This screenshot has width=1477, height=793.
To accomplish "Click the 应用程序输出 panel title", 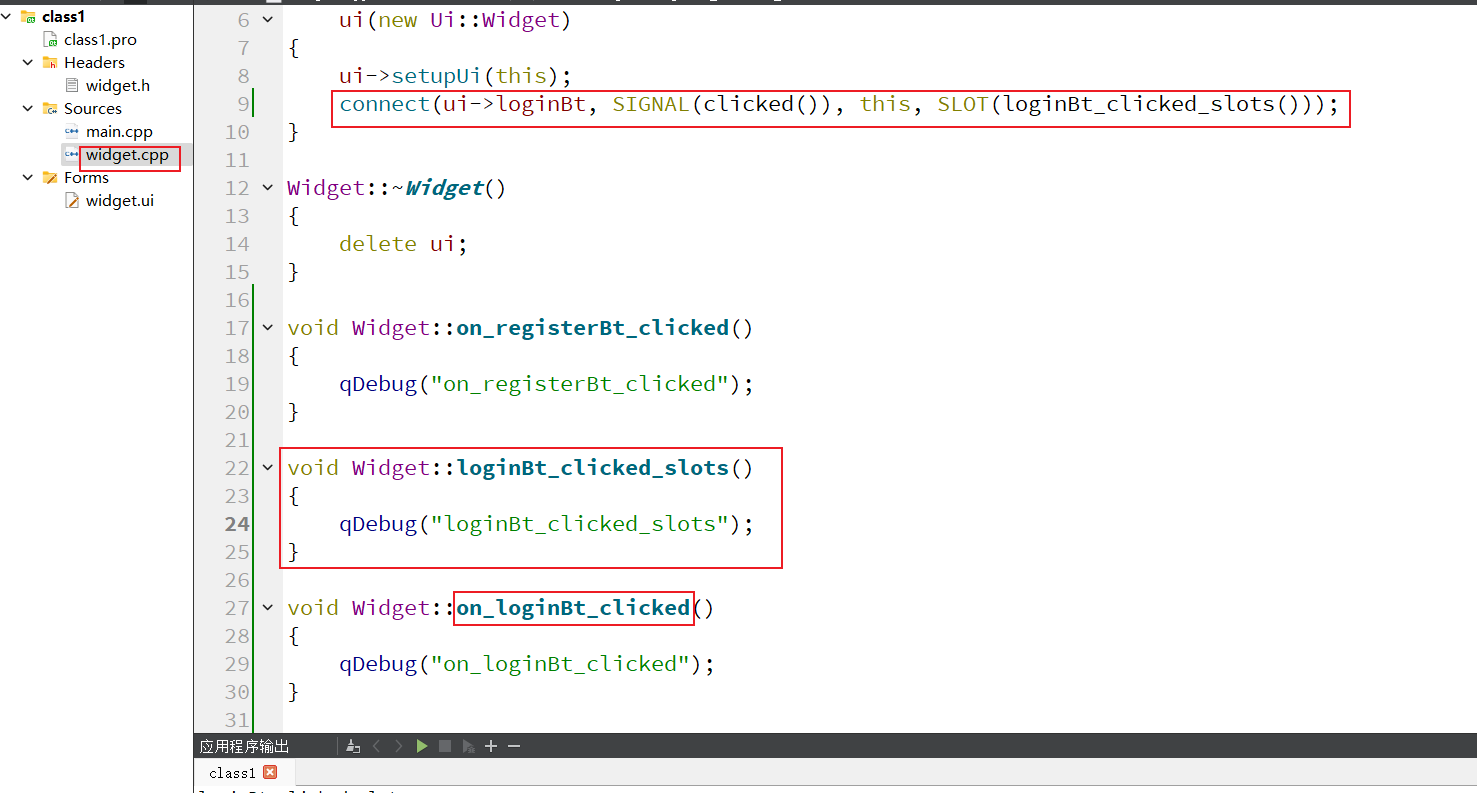I will click(x=244, y=746).
